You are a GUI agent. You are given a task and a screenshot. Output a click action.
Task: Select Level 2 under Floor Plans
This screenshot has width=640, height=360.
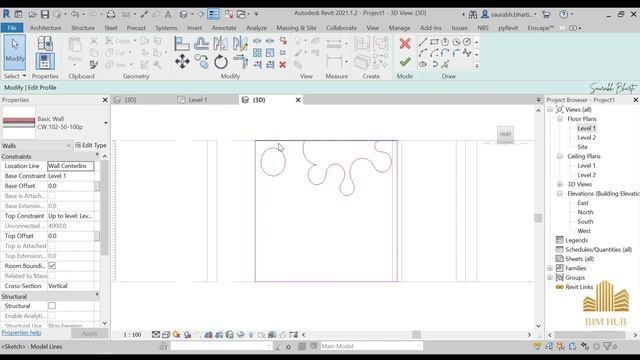tap(587, 138)
